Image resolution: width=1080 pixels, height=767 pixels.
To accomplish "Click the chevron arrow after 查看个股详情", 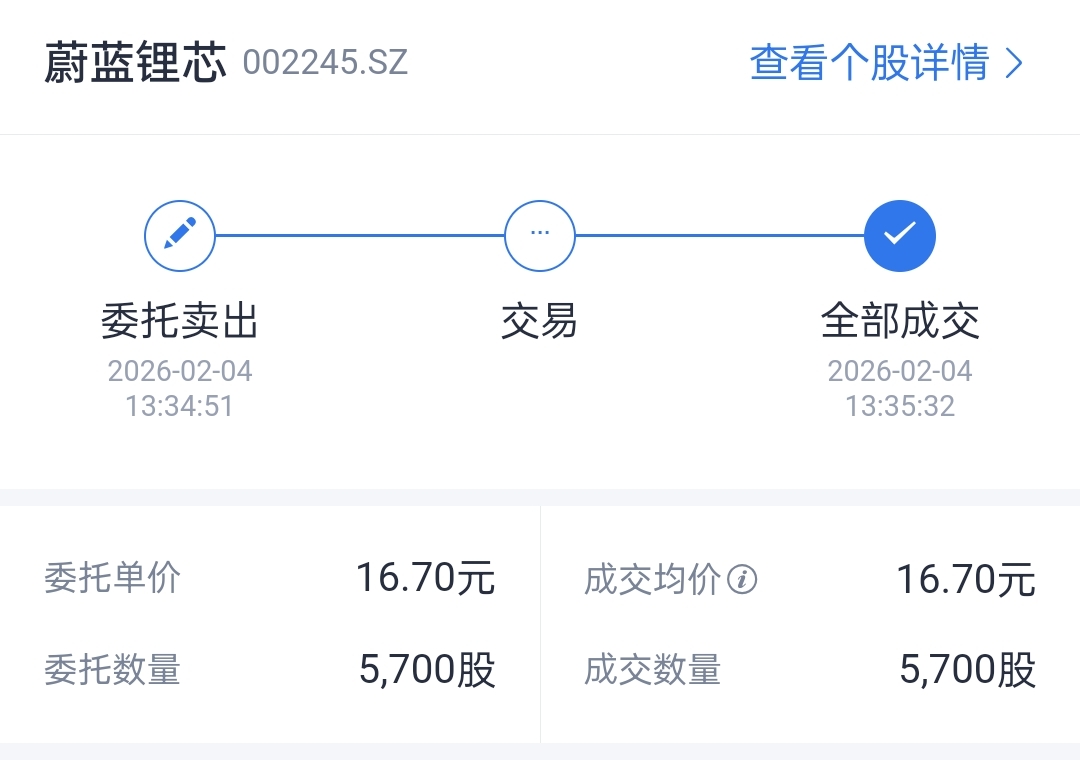I will pos(1014,64).
